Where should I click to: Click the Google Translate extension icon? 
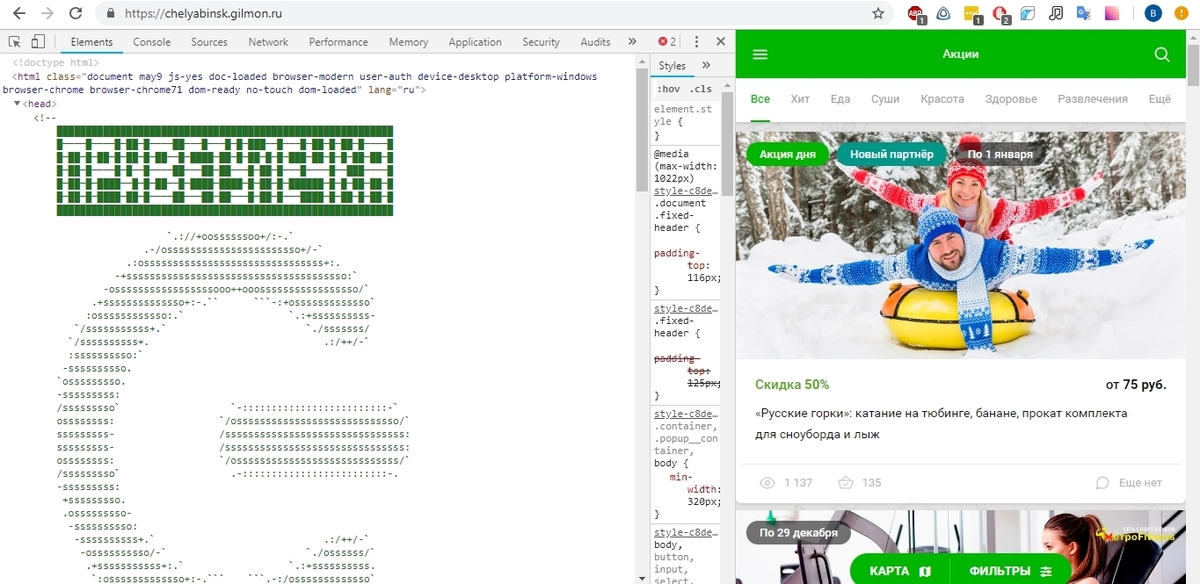(1083, 14)
